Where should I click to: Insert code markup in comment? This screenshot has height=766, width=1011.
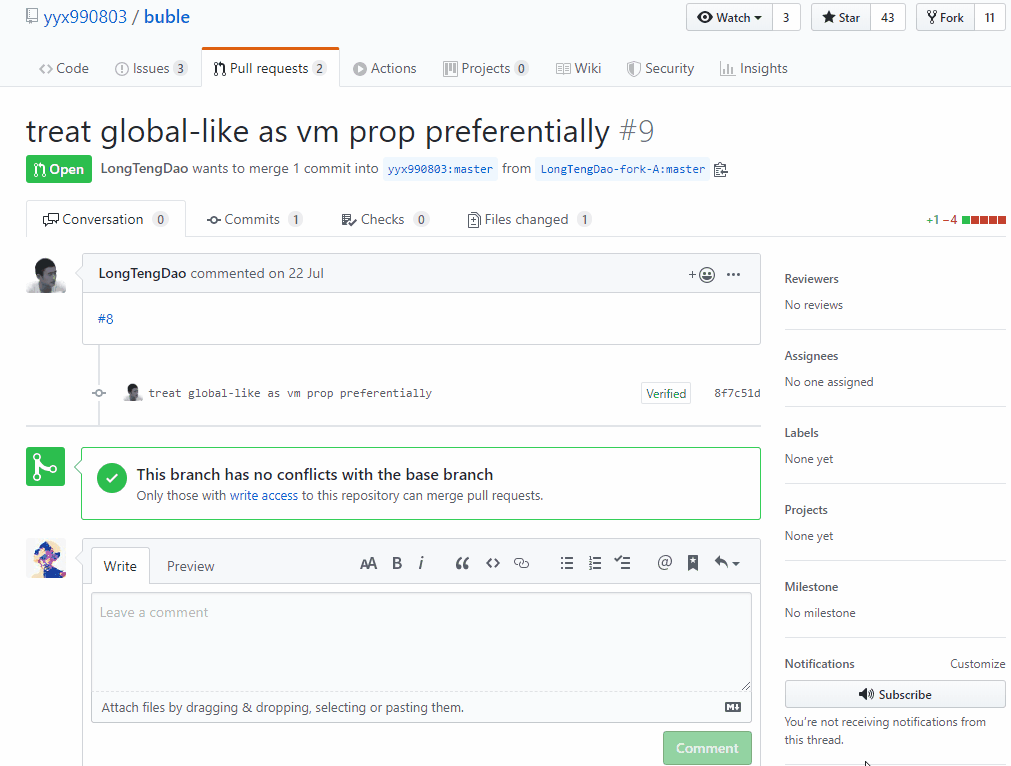click(493, 564)
